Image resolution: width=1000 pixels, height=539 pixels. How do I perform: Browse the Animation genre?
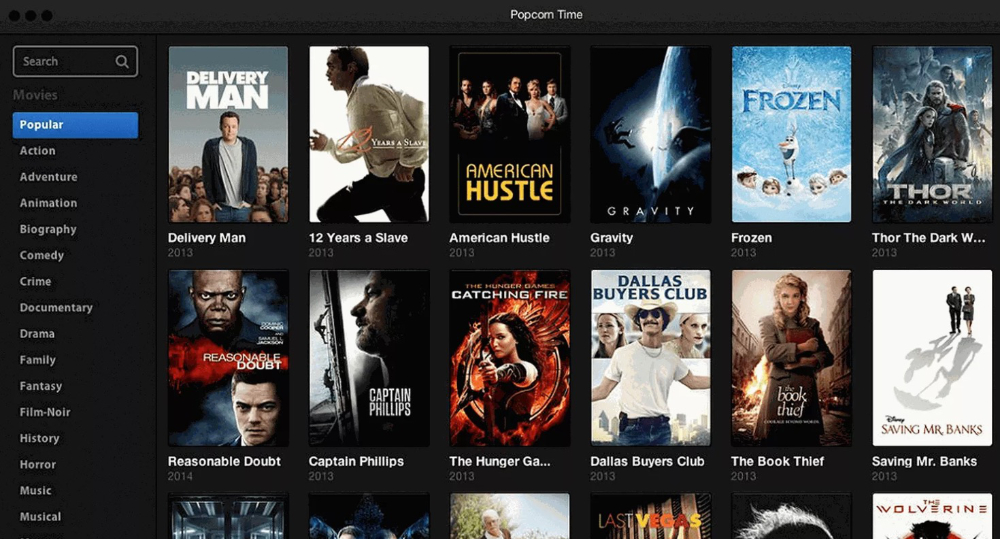coord(48,203)
